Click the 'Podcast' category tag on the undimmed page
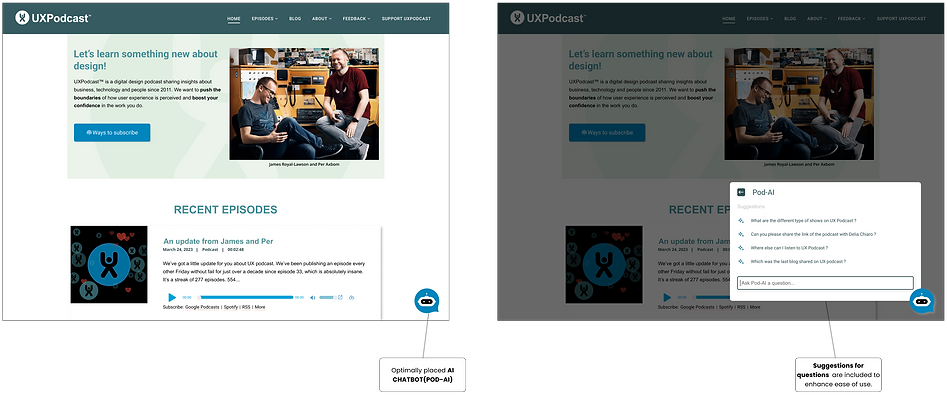This screenshot has width=947, height=395. [210, 249]
